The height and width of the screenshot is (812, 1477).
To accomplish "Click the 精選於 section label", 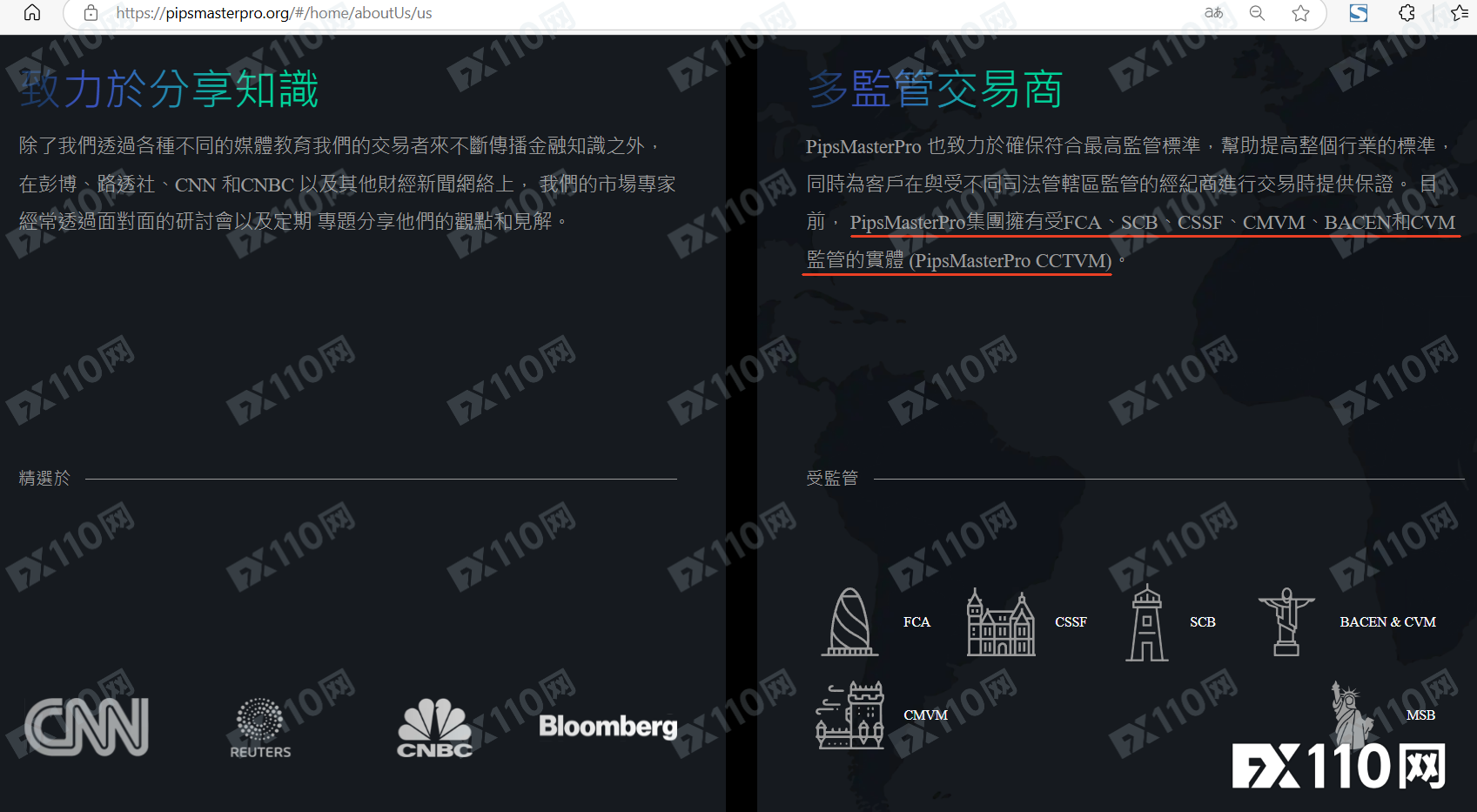I will (x=44, y=478).
